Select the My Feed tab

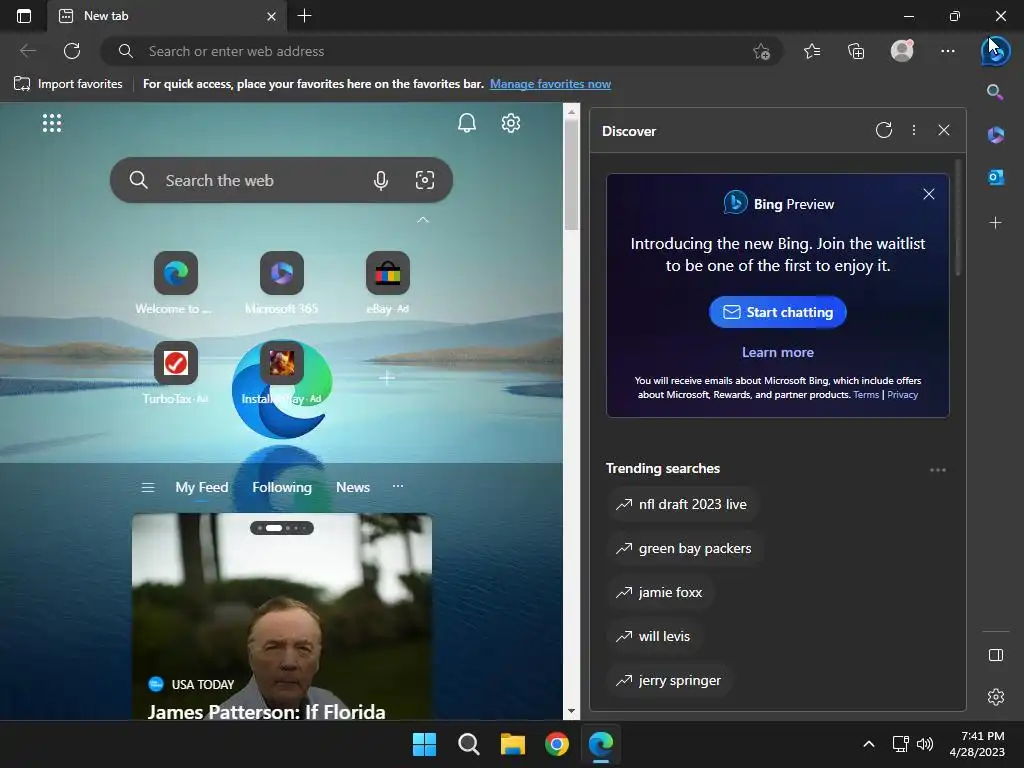[x=202, y=487]
